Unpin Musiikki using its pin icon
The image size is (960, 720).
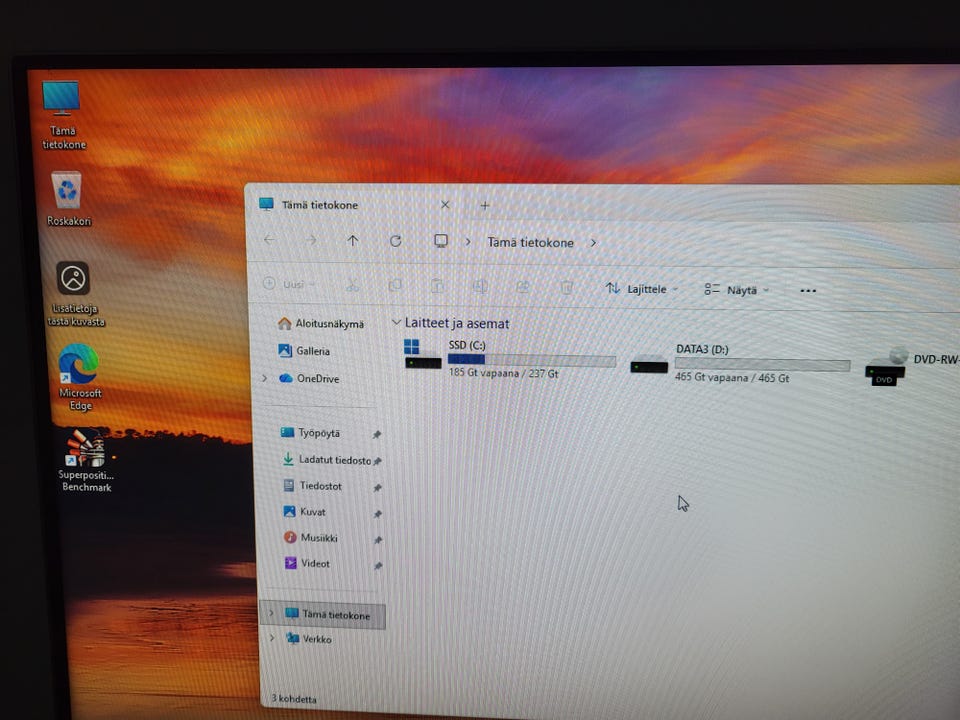point(378,540)
